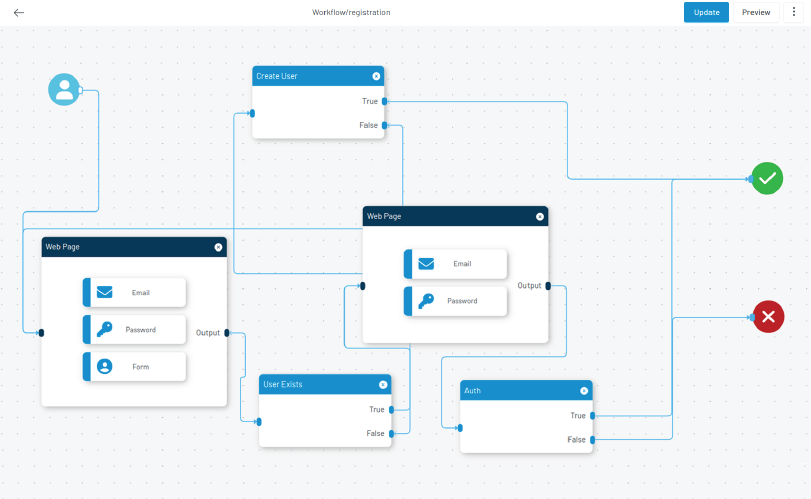
Task: Open the three-dot more options menu
Action: (x=793, y=12)
